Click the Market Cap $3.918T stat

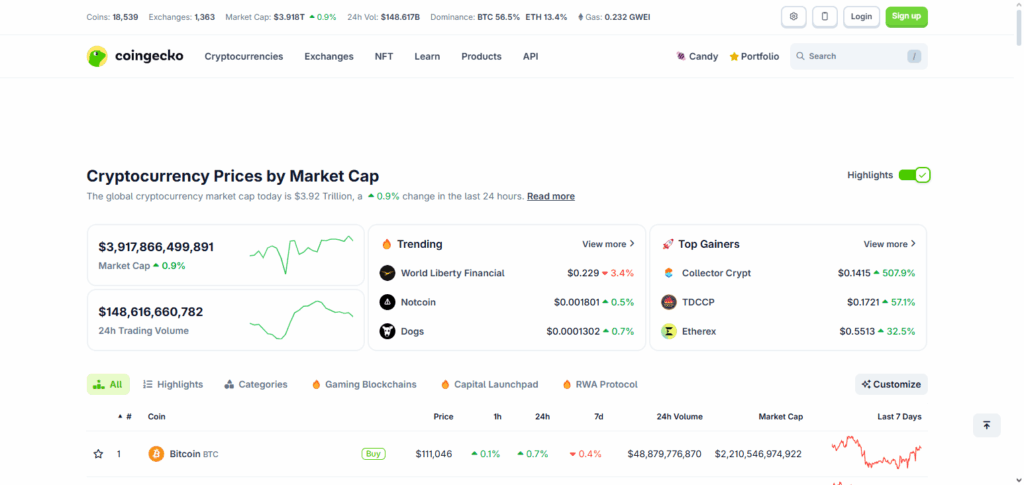[x=281, y=17]
